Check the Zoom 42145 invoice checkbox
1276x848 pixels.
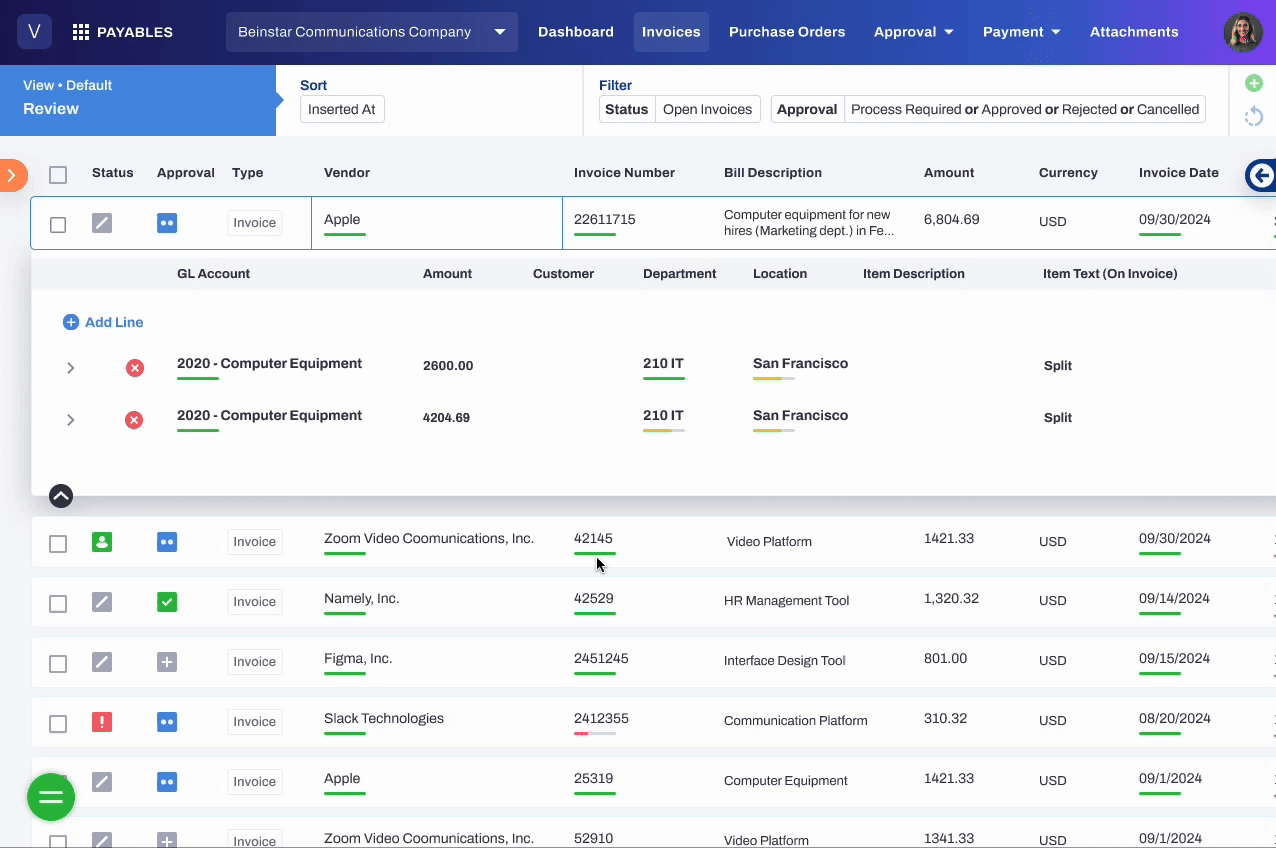(x=58, y=544)
